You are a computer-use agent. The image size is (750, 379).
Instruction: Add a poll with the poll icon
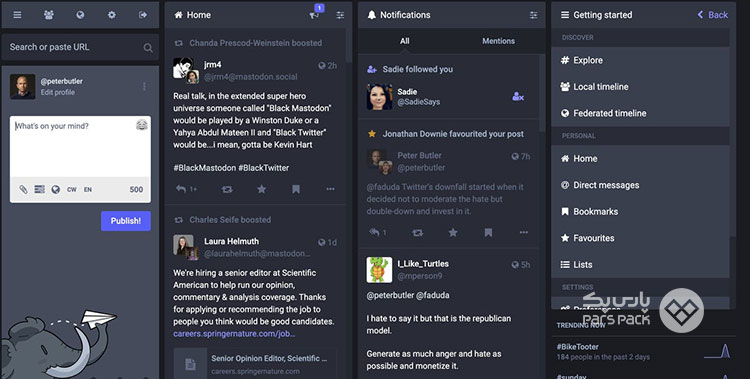pos(39,190)
